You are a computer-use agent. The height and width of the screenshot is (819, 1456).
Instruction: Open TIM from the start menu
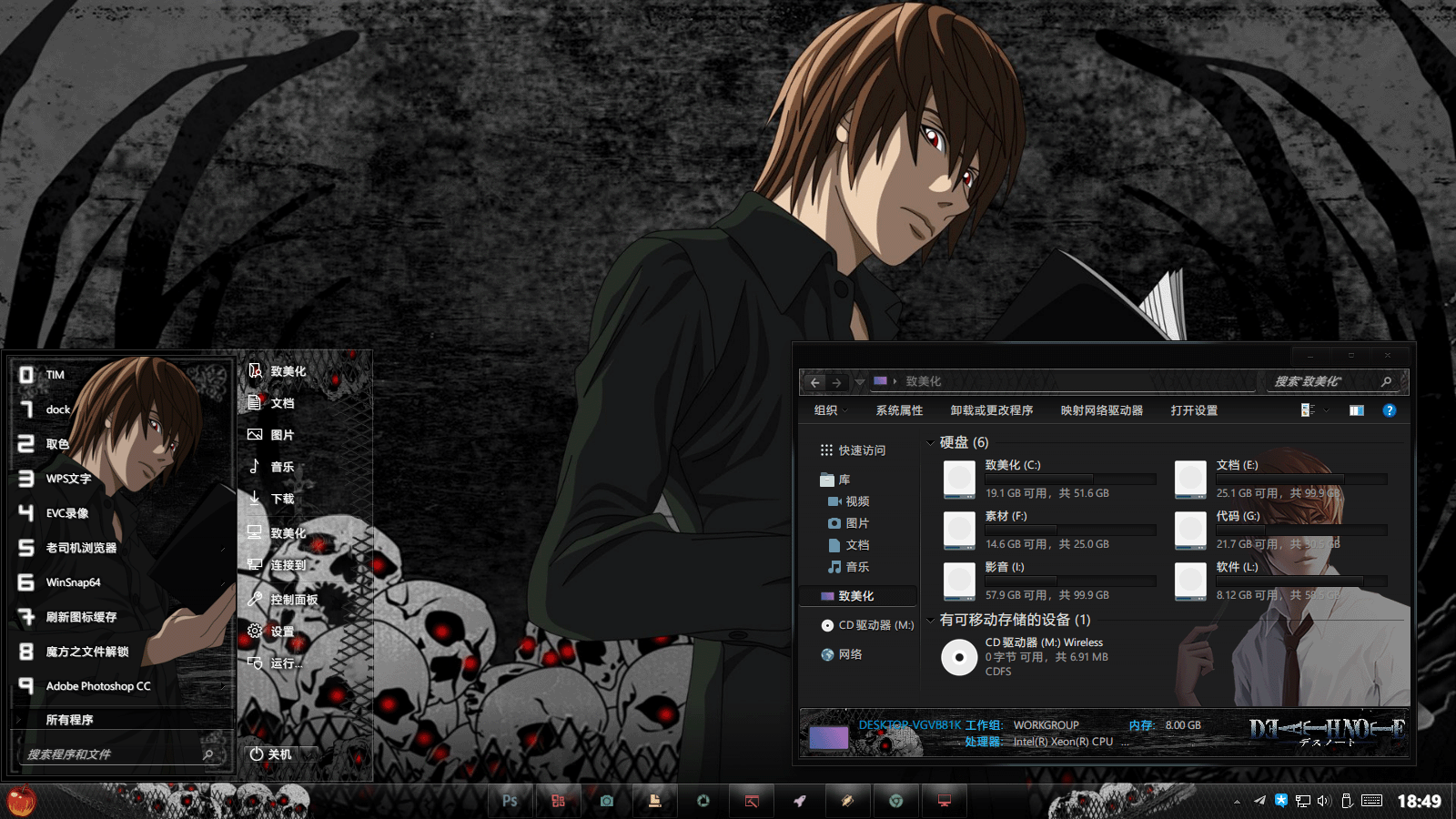pos(120,375)
